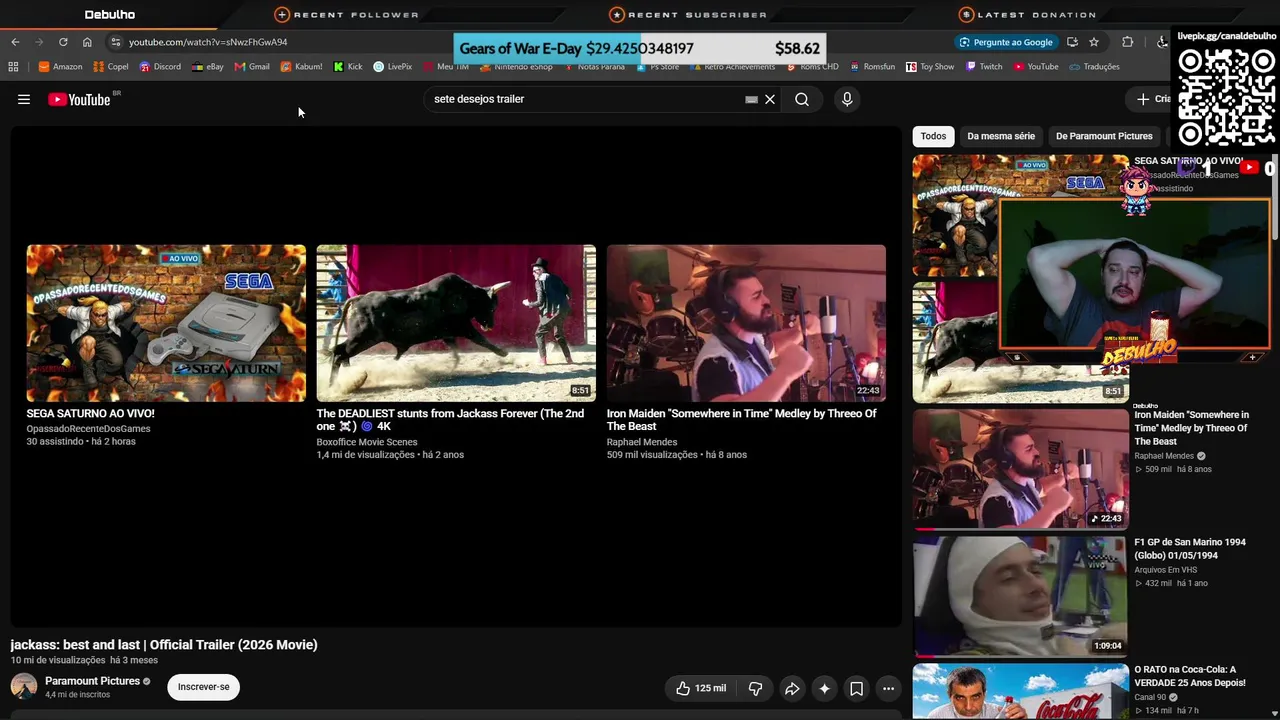The width and height of the screenshot is (1280, 720).
Task: Open the Amazon bookmark
Action: click(60, 67)
